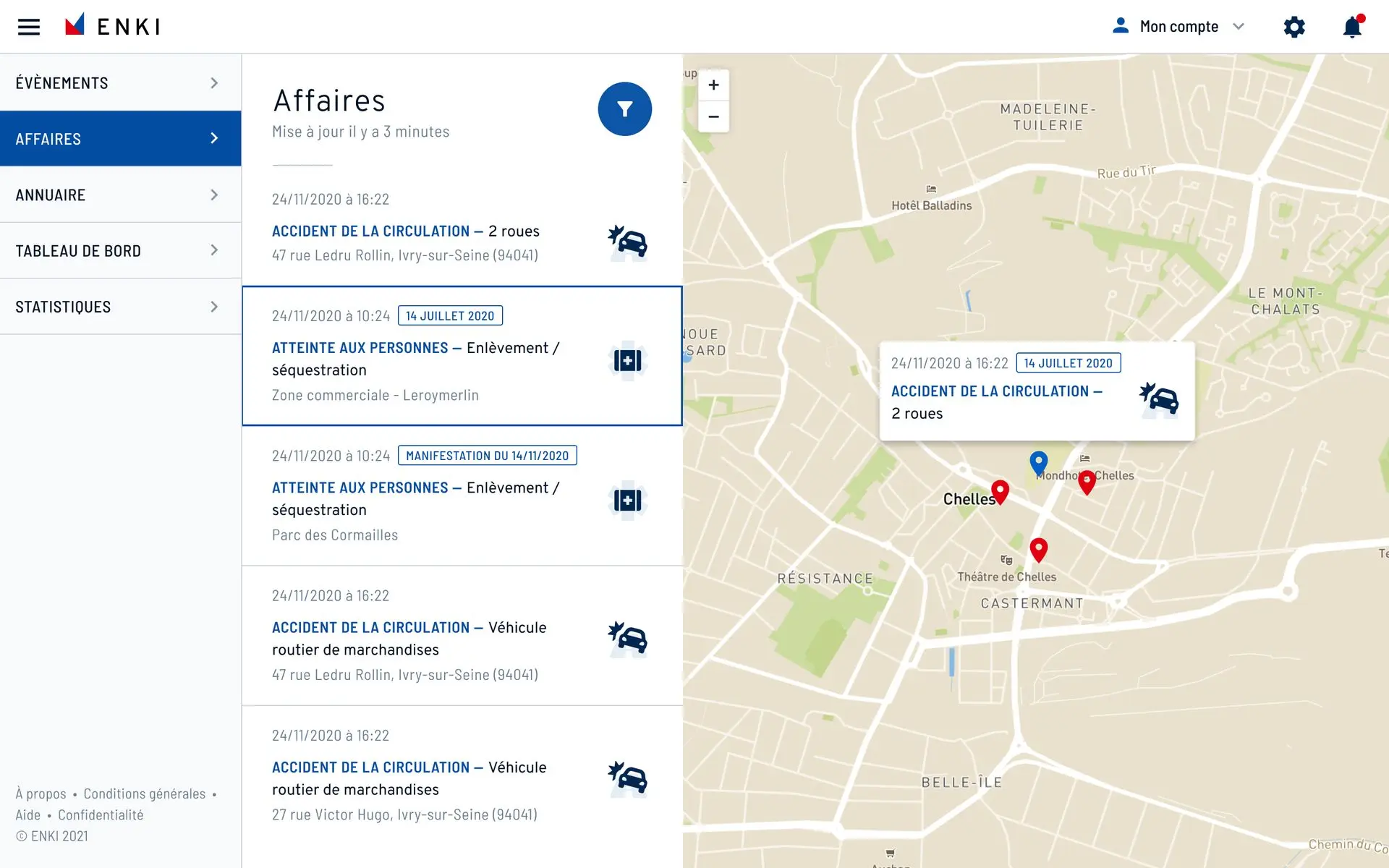Image resolution: width=1389 pixels, height=868 pixels.
Task: Expand the Mon compte dropdown chevron
Action: [x=1239, y=27]
